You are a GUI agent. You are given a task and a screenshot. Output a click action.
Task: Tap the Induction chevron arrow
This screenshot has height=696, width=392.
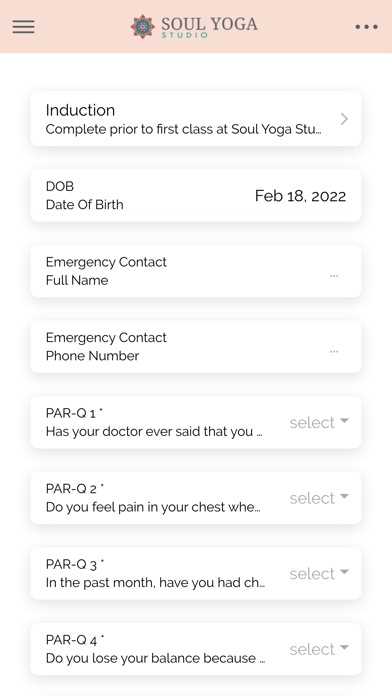pyautogui.click(x=344, y=119)
